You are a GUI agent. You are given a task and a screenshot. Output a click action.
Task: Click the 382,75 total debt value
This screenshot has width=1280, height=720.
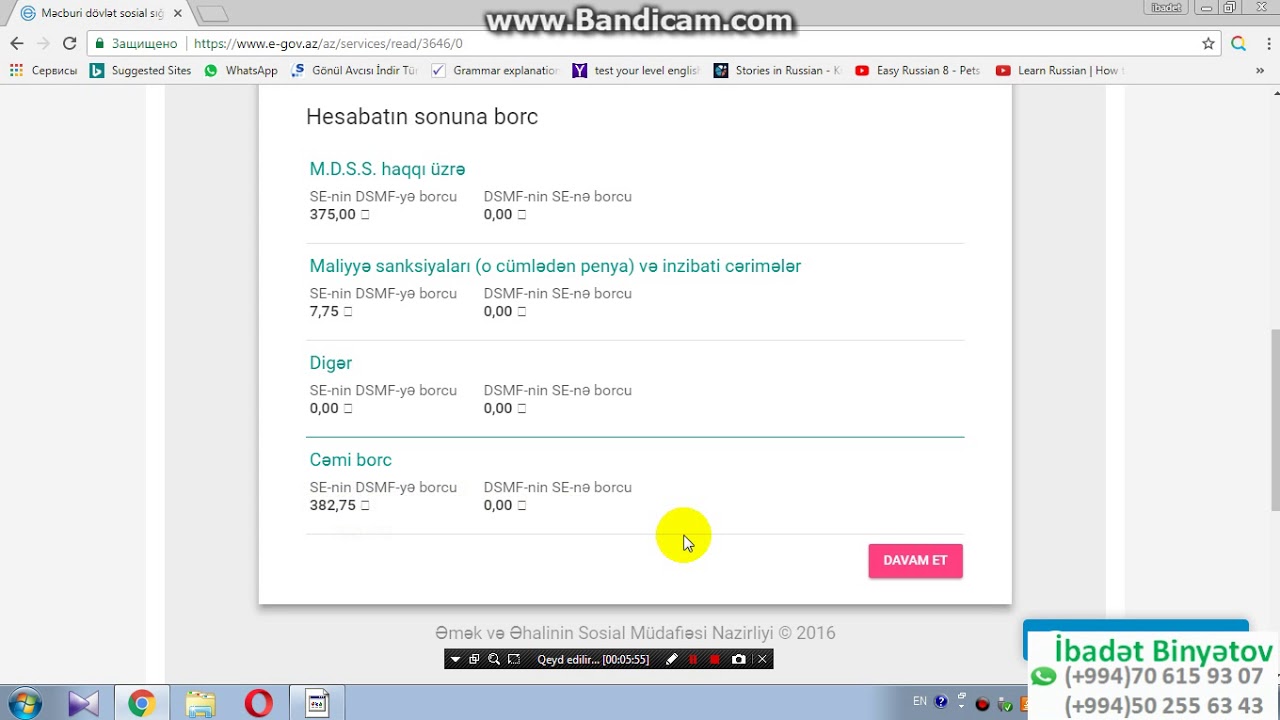[333, 505]
